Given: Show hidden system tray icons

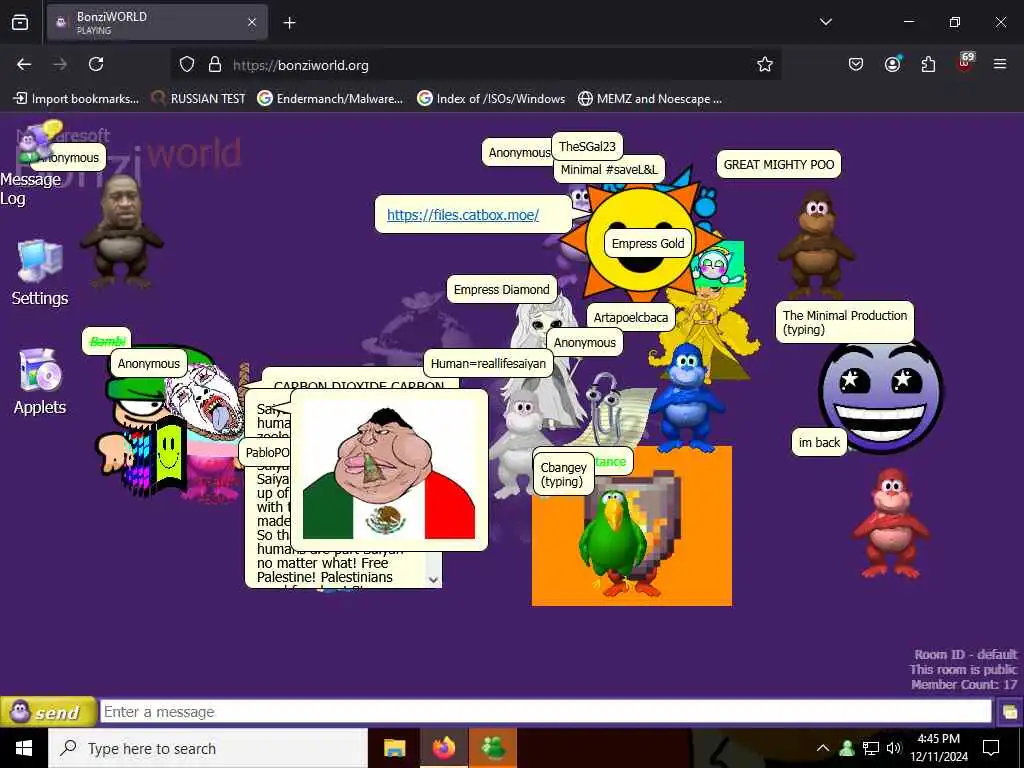Looking at the screenshot, I should (x=823, y=748).
